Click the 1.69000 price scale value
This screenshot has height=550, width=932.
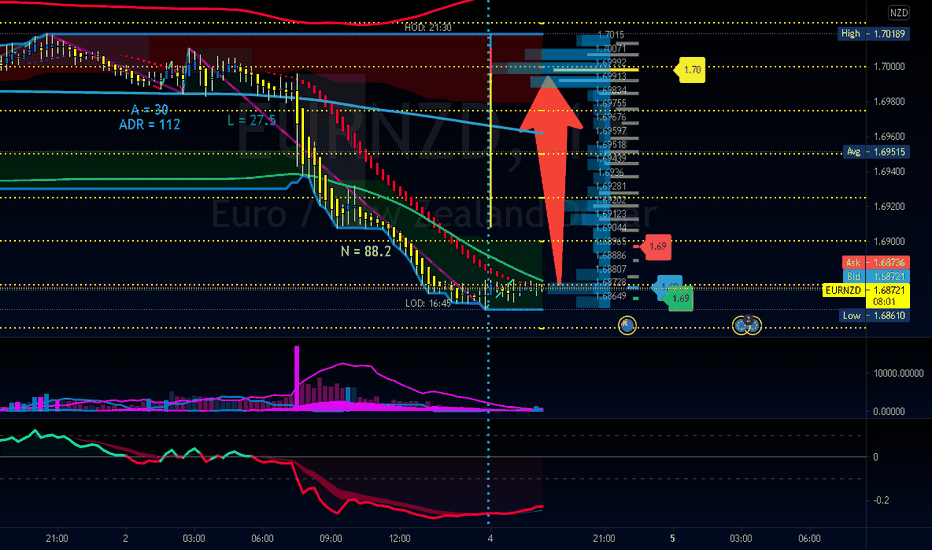(889, 242)
